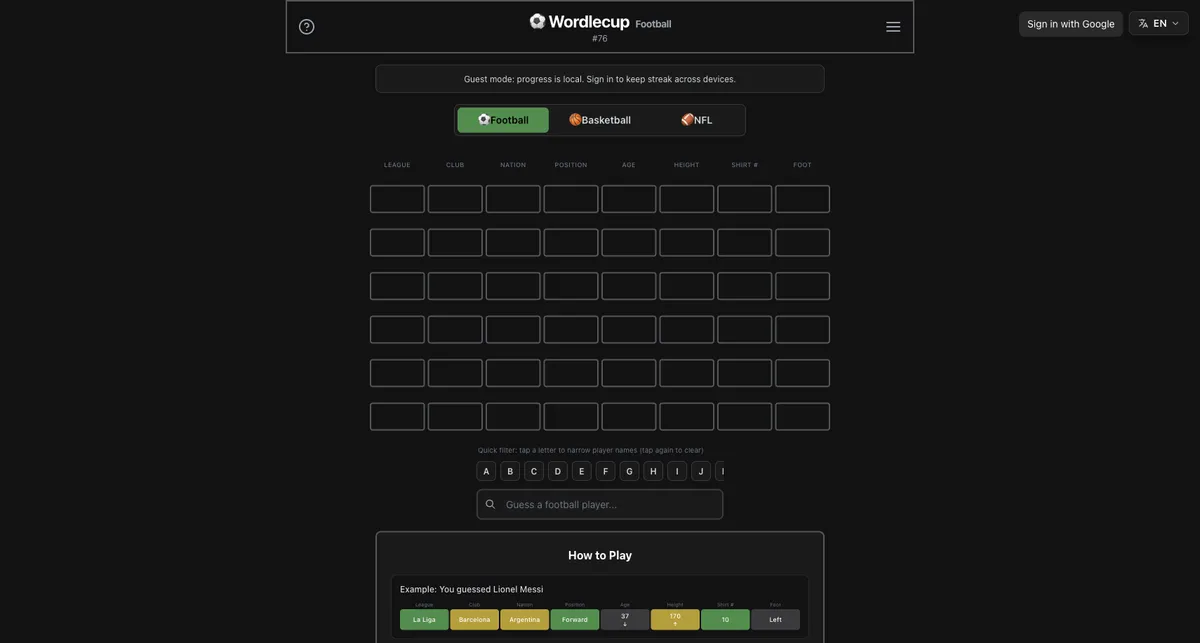Screen dimensions: 1200x643
Task: Focus the 'Guess a football player' field
Action: (x=600, y=504)
